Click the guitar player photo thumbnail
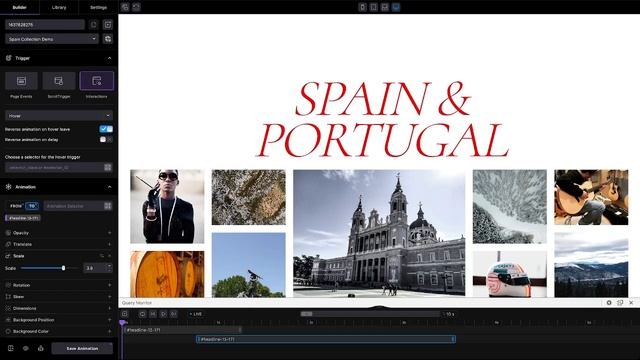The image size is (640, 360). [x=591, y=197]
